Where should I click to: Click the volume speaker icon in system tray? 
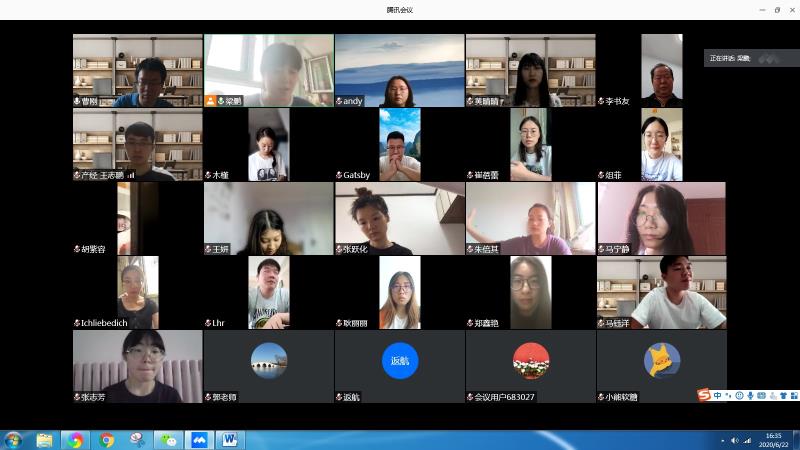coord(734,440)
